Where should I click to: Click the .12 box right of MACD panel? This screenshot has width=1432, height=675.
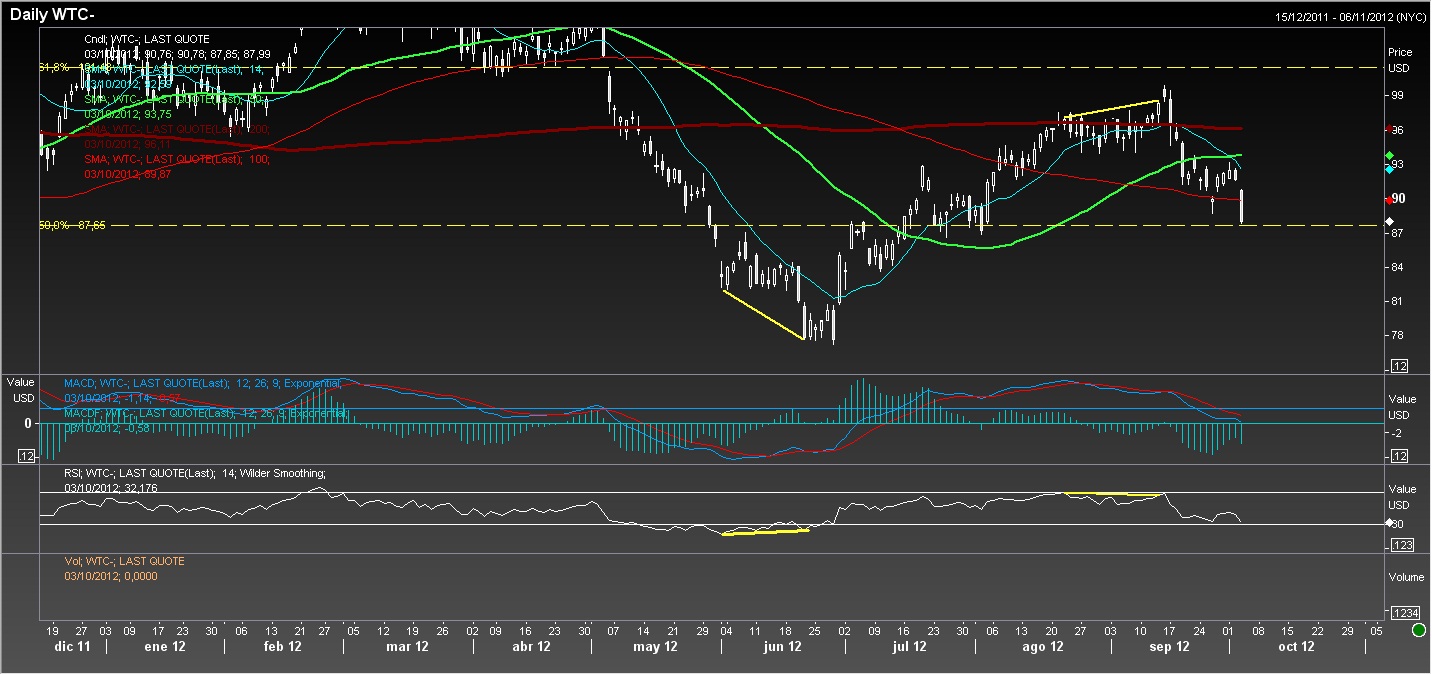pyautogui.click(x=1399, y=456)
